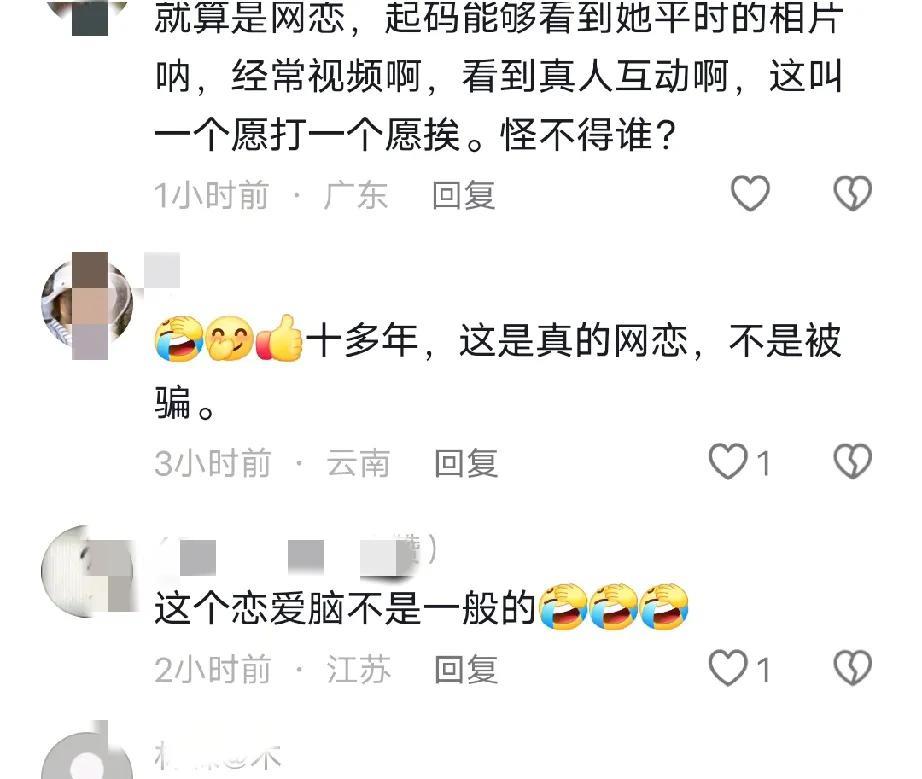Select the comment text 十多年，这是真的网恋
922x779 pixels.
click(497, 342)
